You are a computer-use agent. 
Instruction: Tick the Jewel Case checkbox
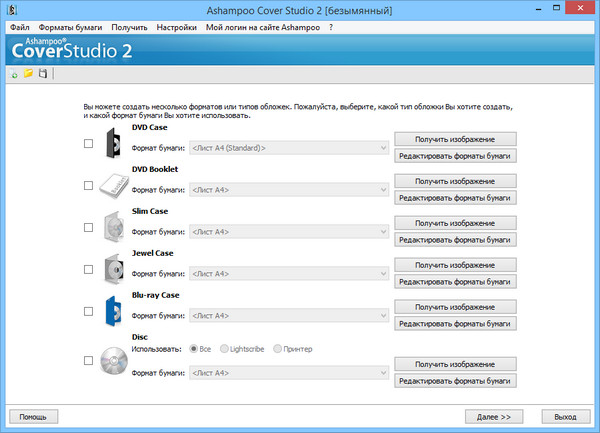[x=88, y=271]
